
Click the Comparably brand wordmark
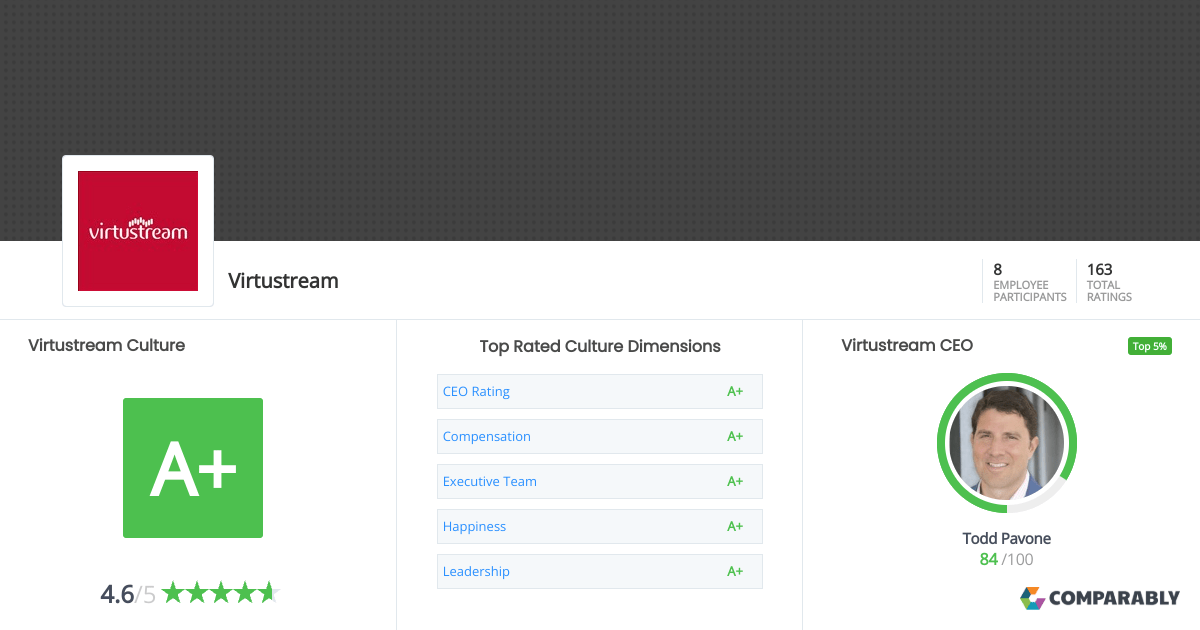(x=1114, y=598)
